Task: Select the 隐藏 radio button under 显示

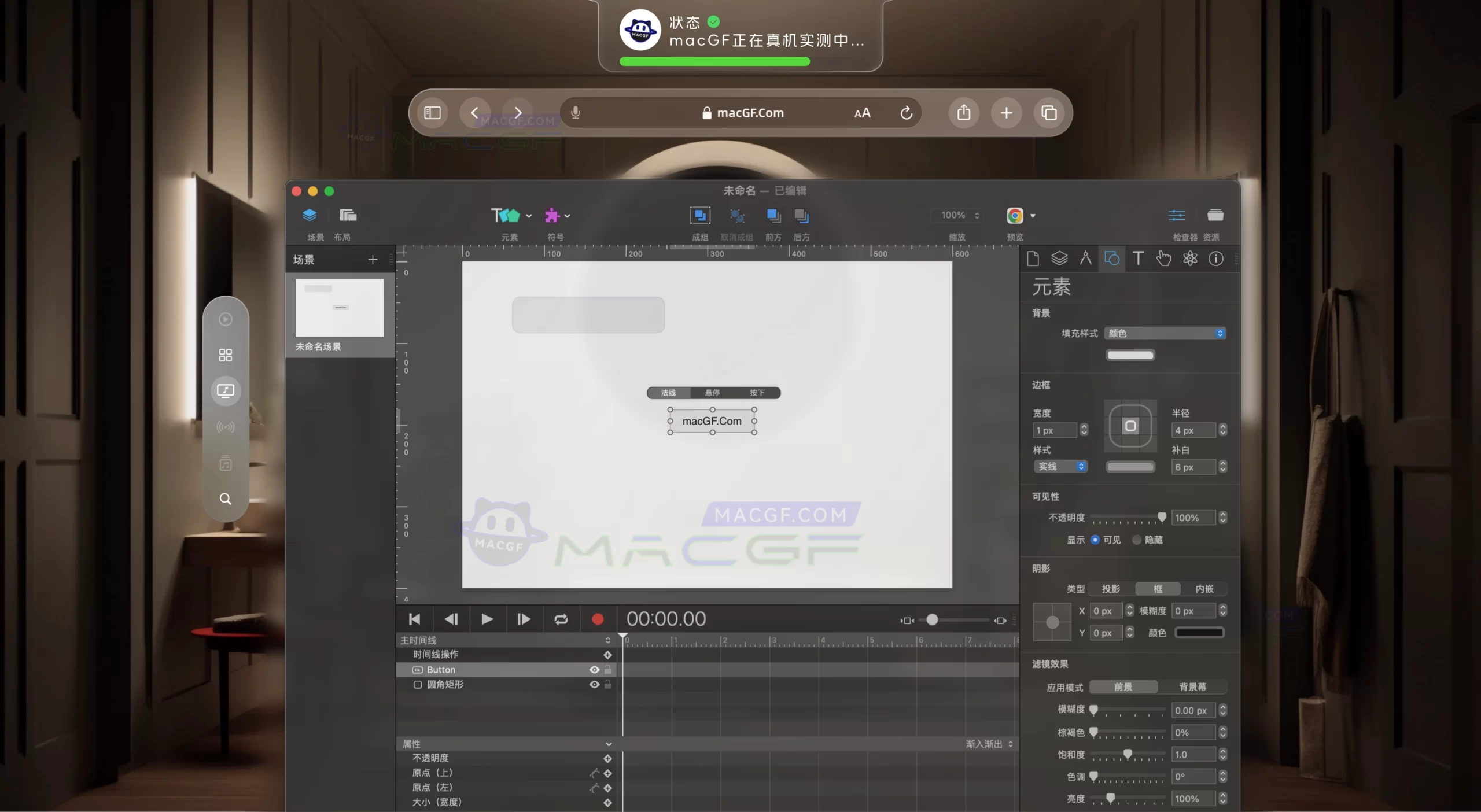Action: click(1136, 540)
